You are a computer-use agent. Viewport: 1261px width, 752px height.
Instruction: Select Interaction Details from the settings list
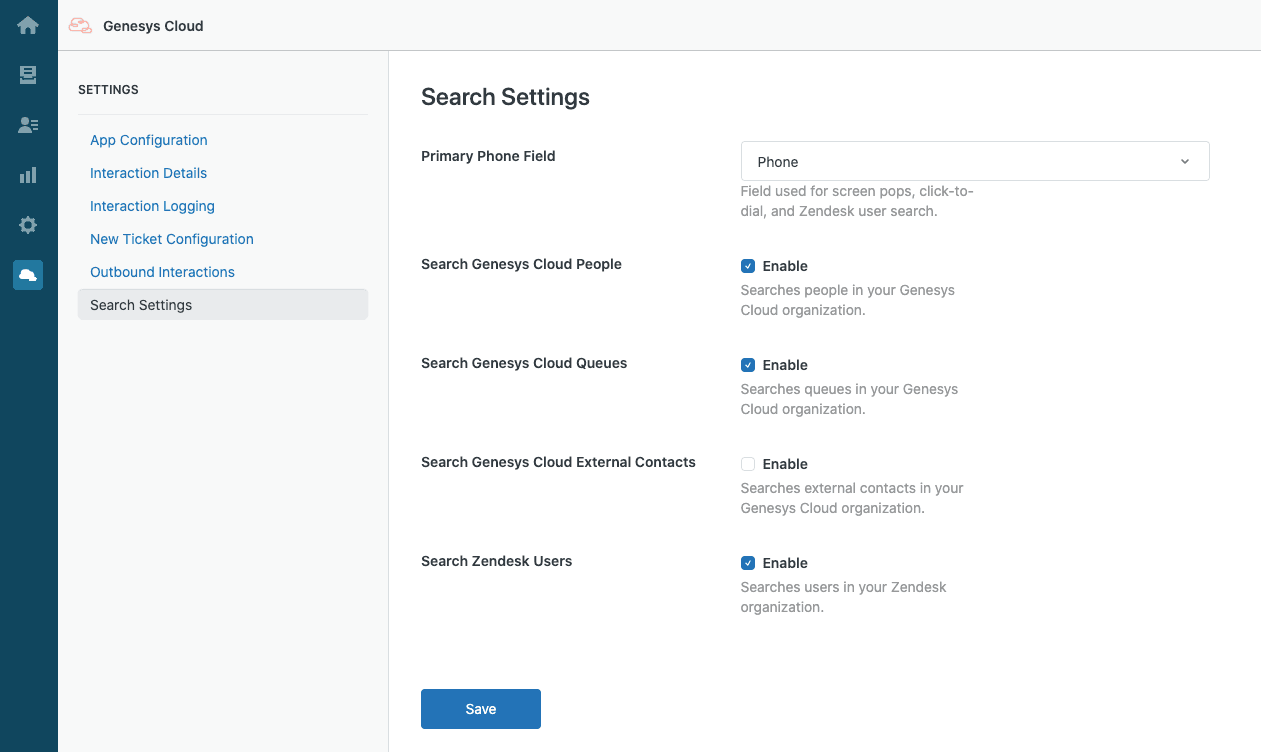(x=148, y=173)
